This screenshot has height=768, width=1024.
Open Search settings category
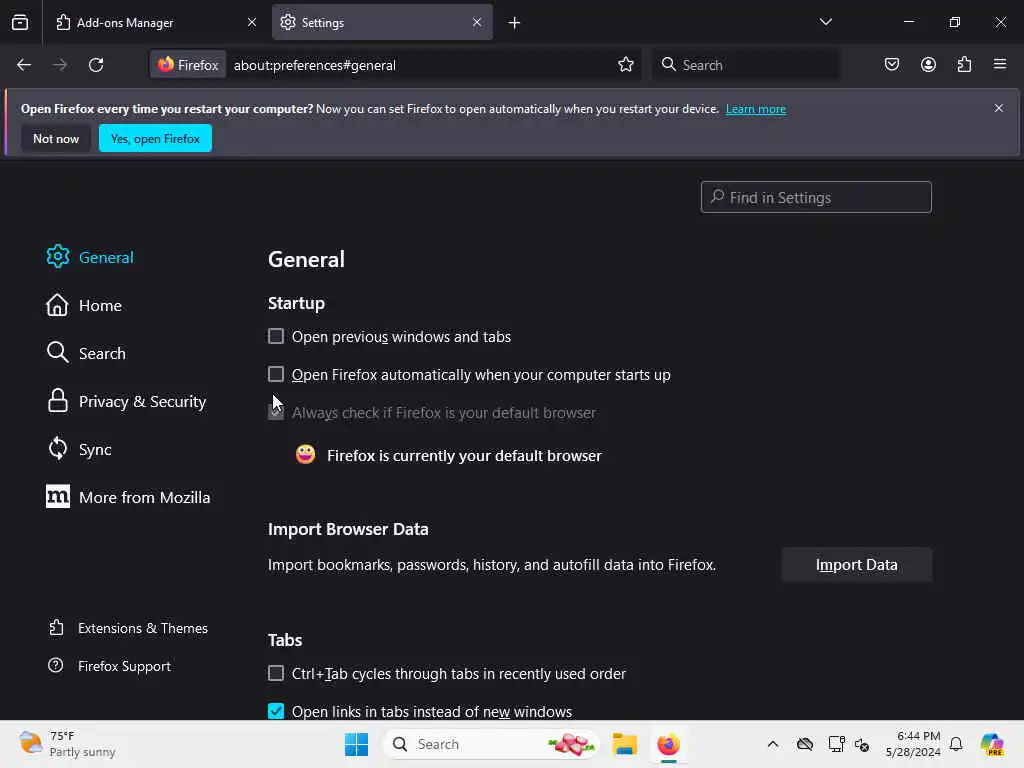[86, 353]
